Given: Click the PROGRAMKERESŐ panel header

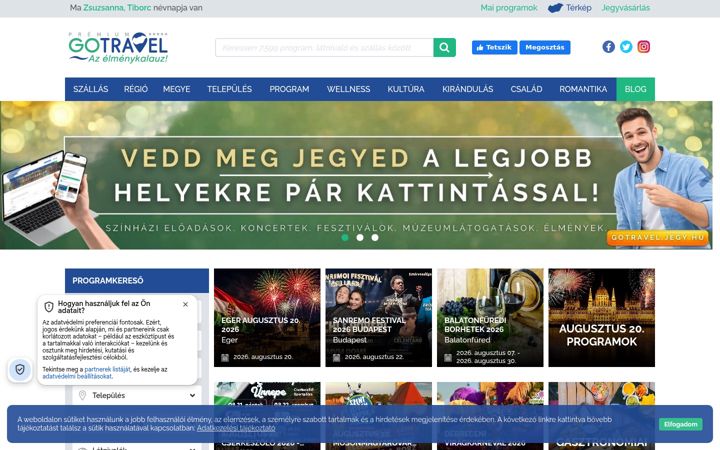Looking at the screenshot, I should click(137, 281).
